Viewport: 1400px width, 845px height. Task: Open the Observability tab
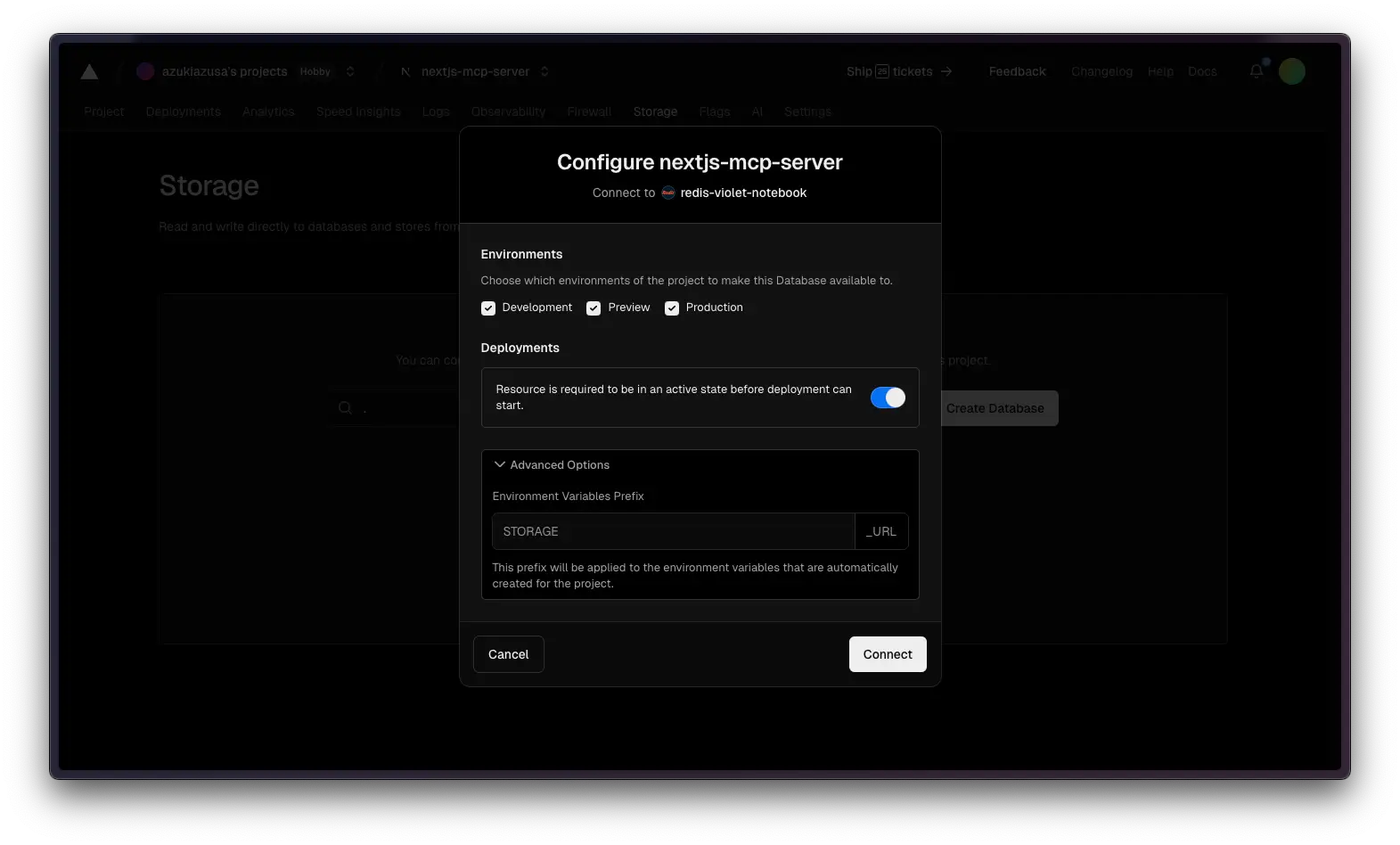508,111
